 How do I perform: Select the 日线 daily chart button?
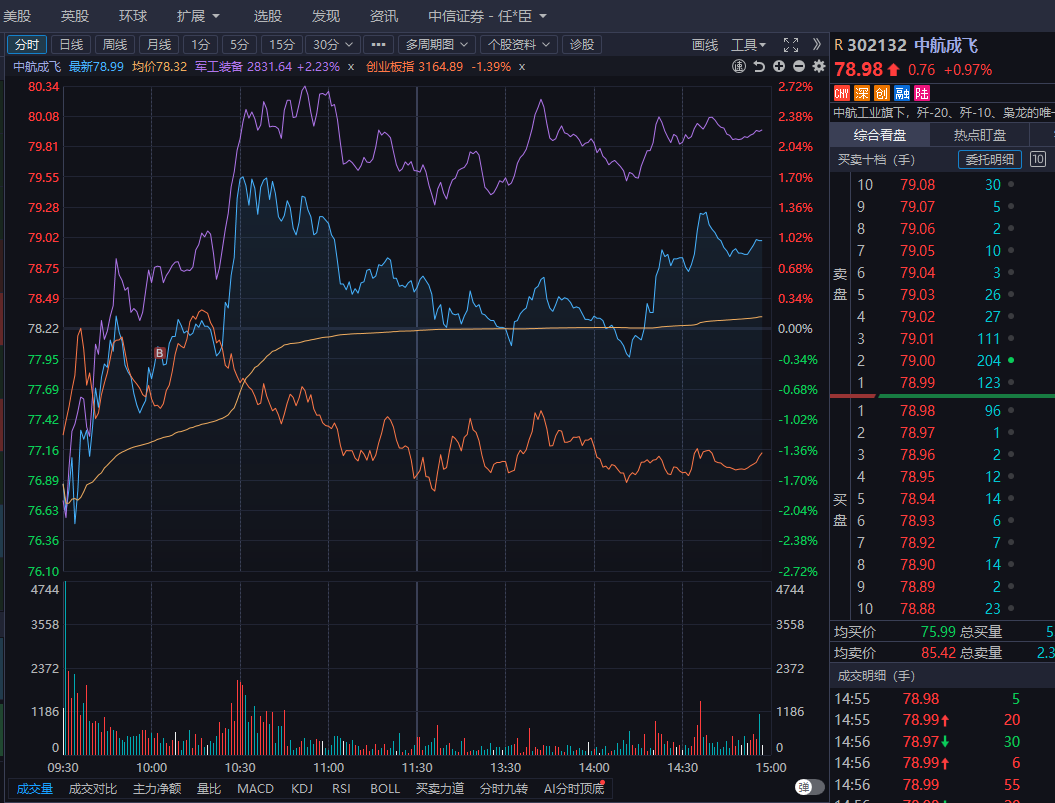click(x=71, y=45)
